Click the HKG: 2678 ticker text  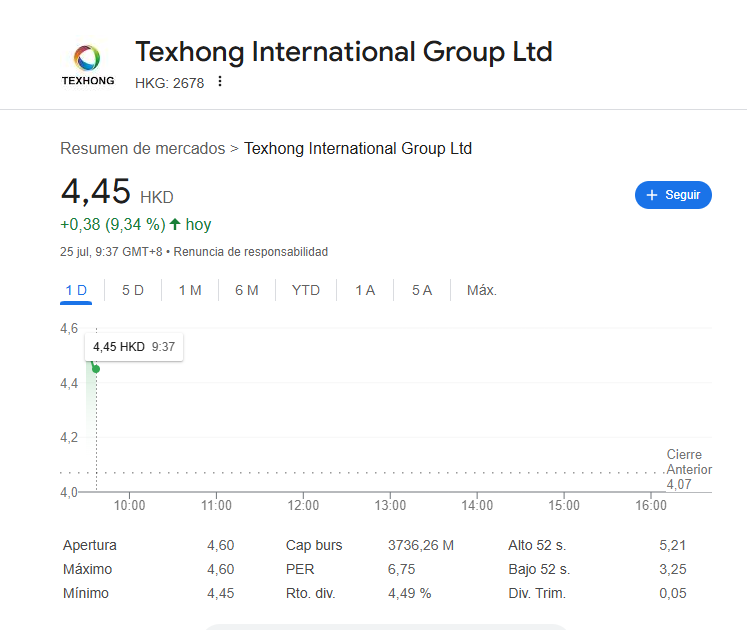[170, 83]
